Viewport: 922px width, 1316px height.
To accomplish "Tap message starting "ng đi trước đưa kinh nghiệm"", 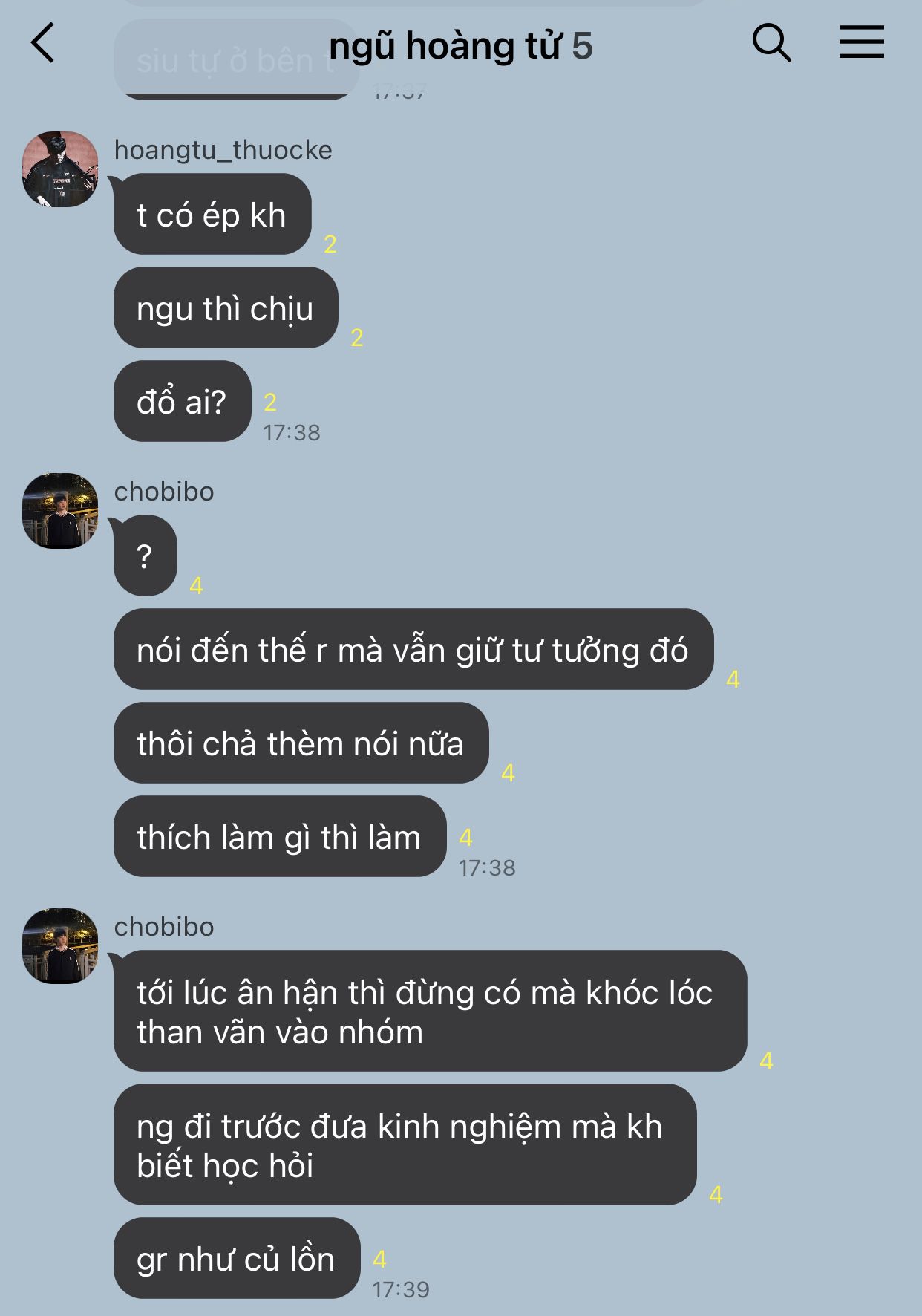I will click(x=405, y=1145).
